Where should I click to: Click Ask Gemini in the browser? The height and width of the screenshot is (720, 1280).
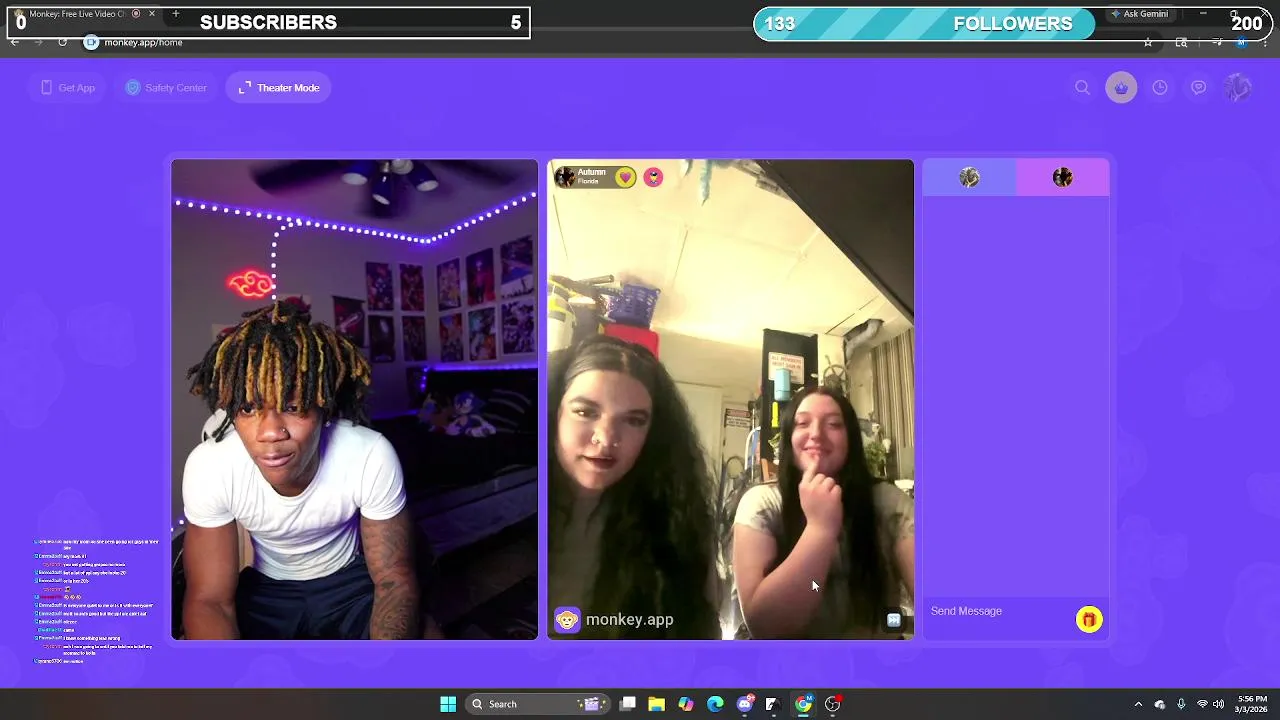coord(1139,14)
